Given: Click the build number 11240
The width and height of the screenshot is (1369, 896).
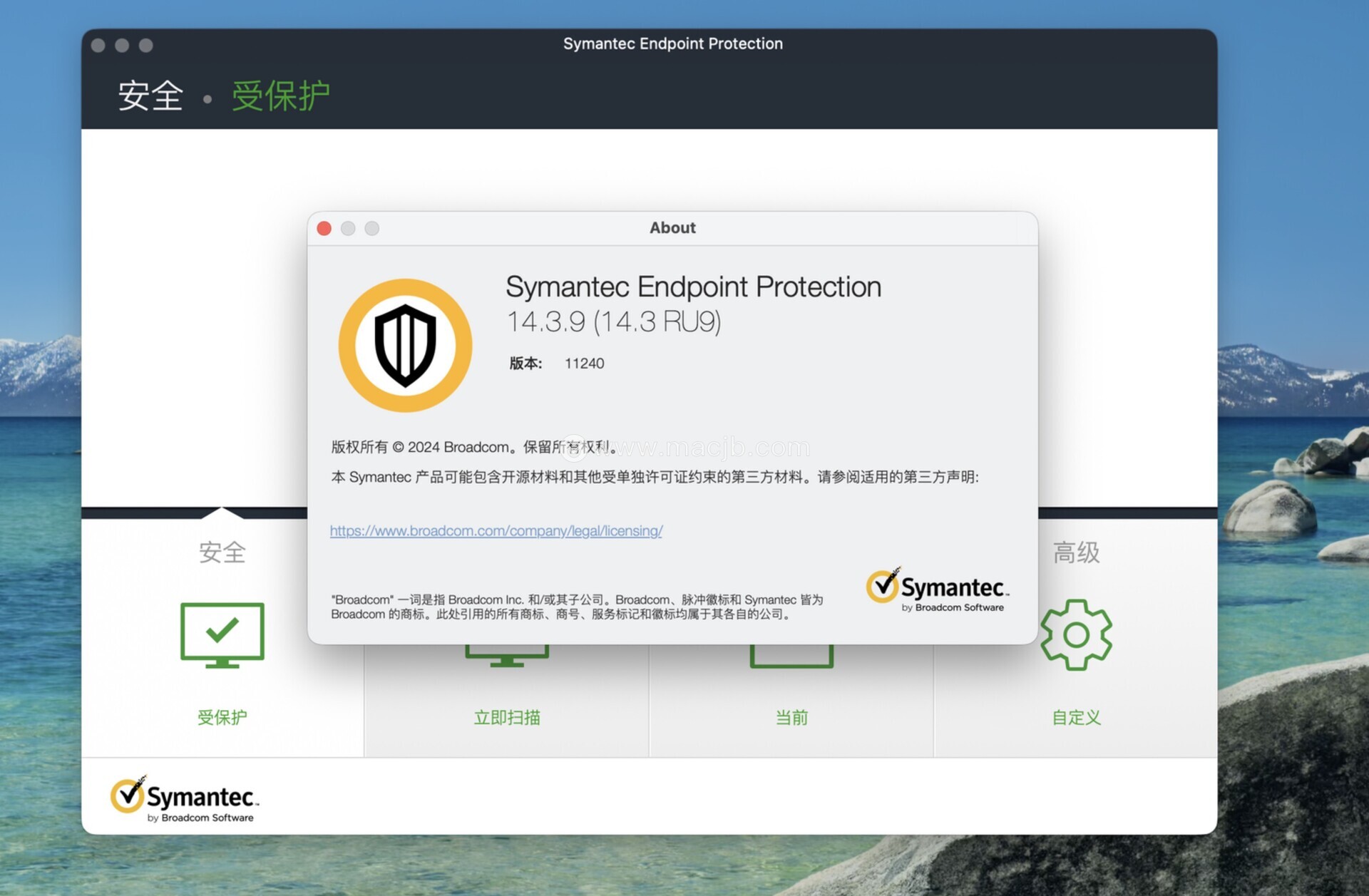Looking at the screenshot, I should click(x=584, y=364).
